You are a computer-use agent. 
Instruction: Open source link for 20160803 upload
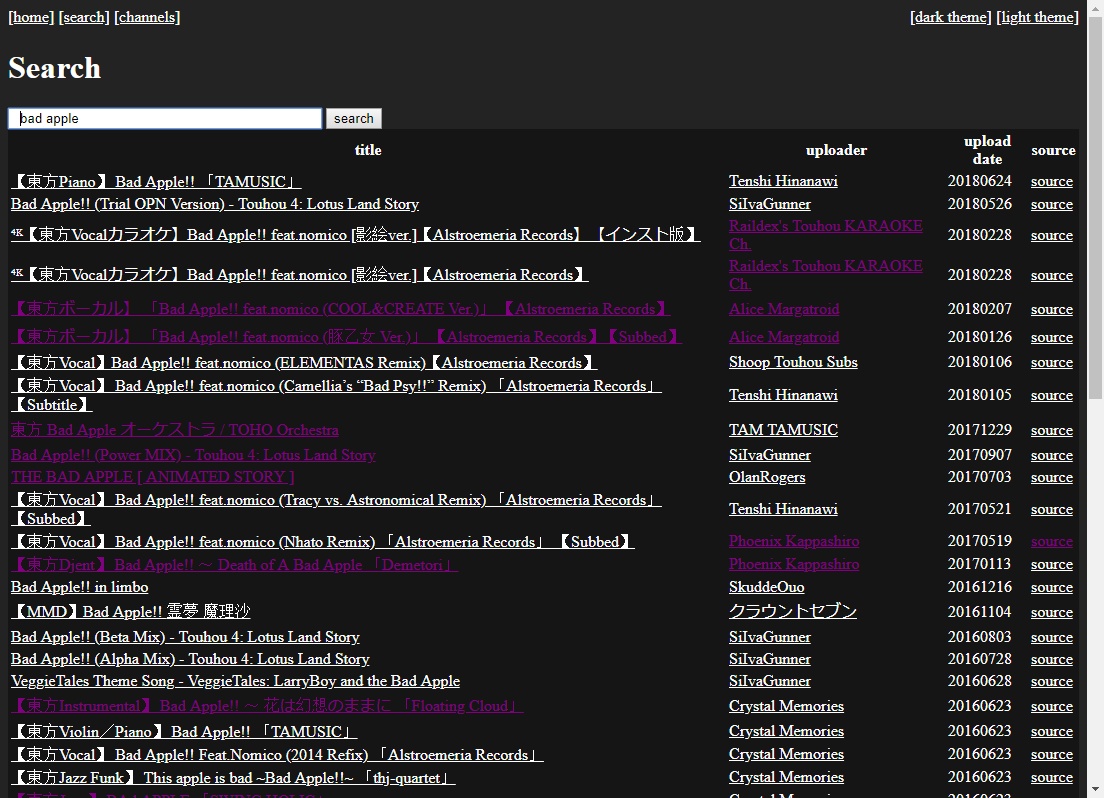pyautogui.click(x=1052, y=637)
